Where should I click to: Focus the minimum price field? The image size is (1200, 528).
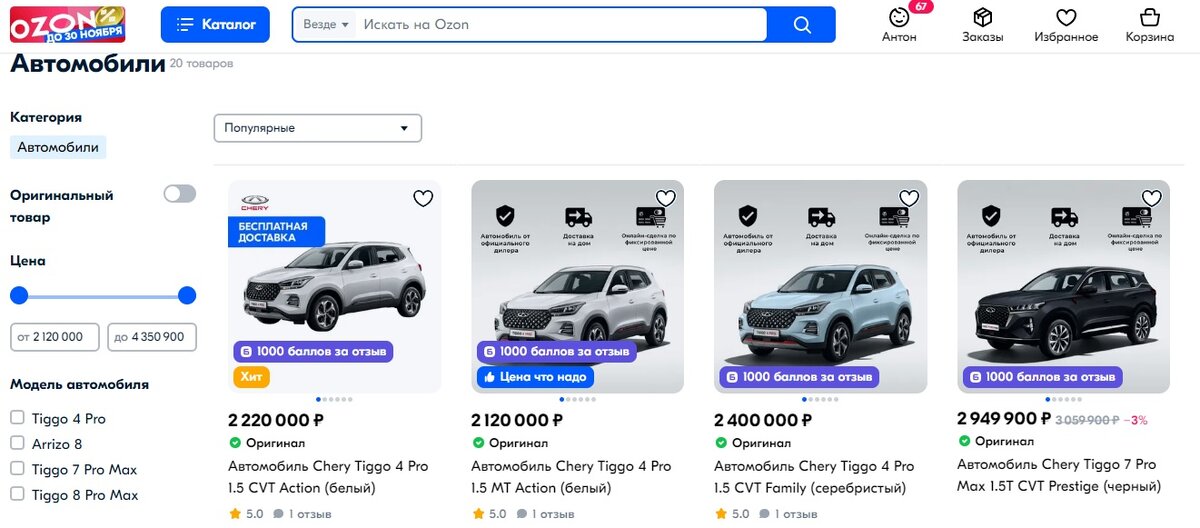pos(55,337)
